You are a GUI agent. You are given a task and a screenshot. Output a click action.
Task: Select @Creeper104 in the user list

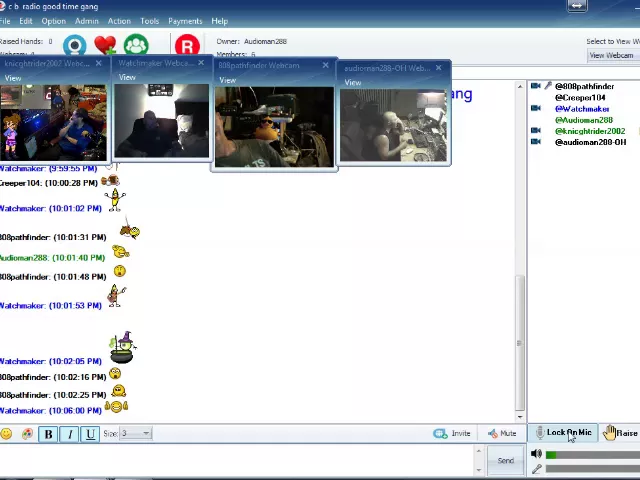580,98
